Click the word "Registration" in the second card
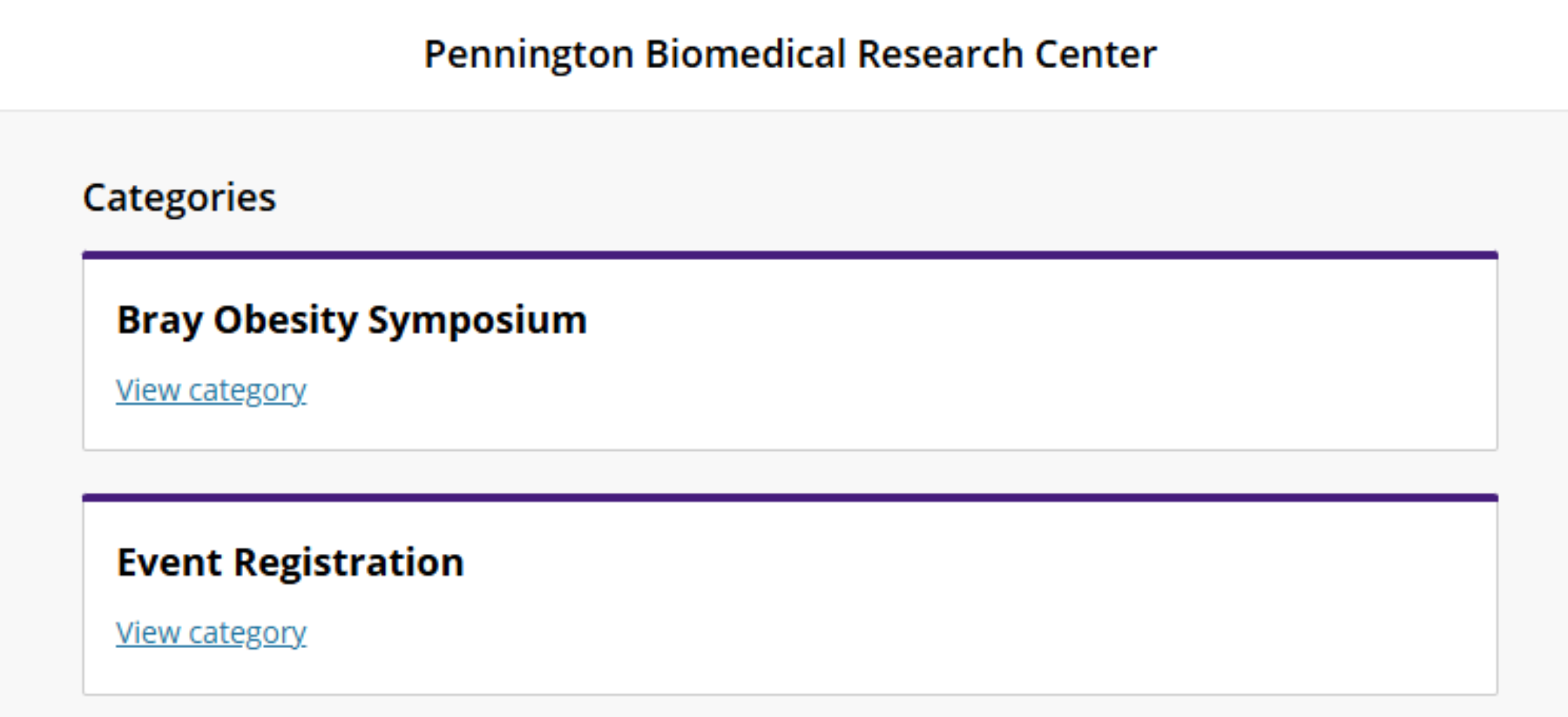The image size is (1568, 717). click(x=349, y=563)
